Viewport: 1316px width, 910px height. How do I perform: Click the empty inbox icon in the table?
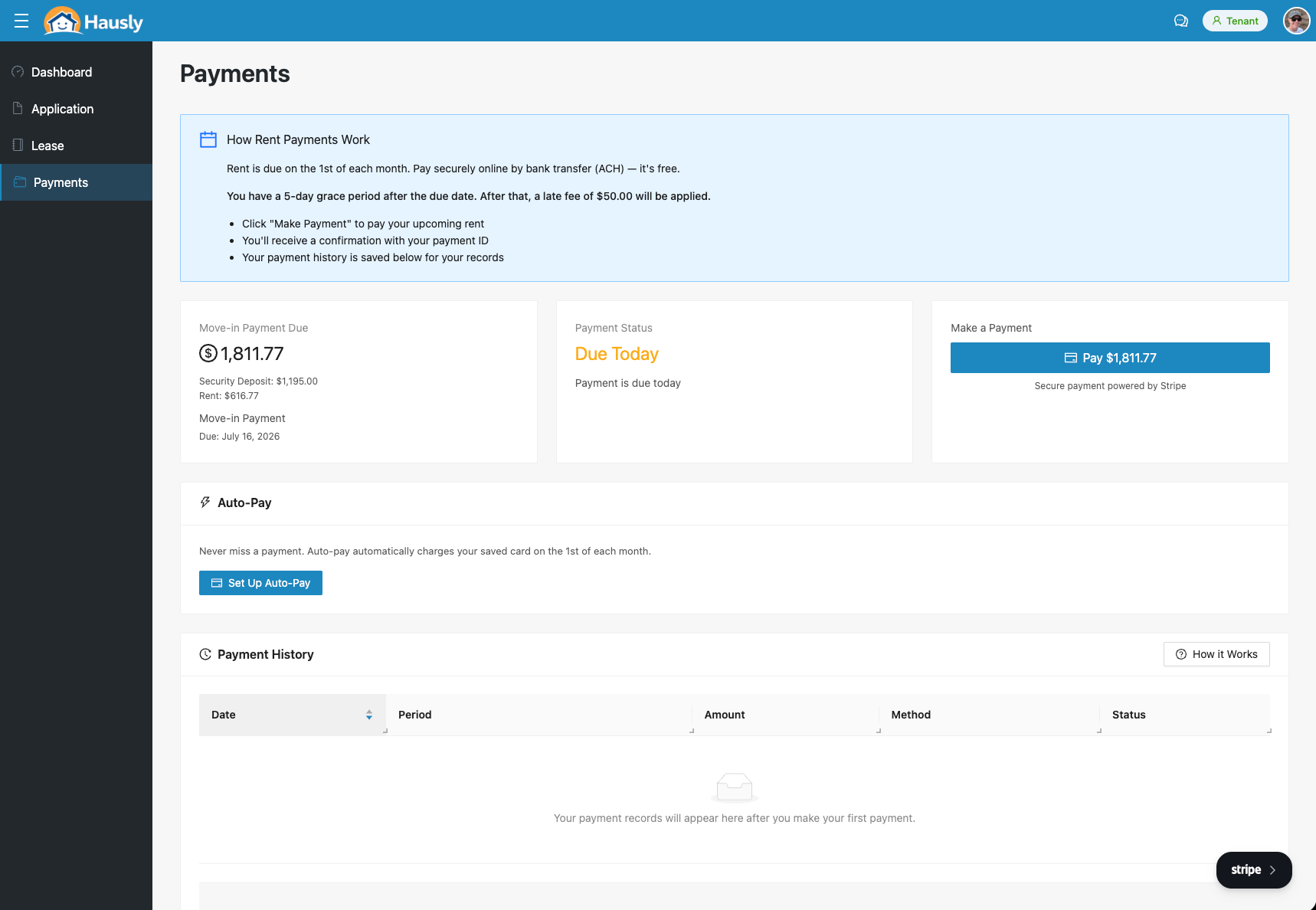[x=735, y=787]
